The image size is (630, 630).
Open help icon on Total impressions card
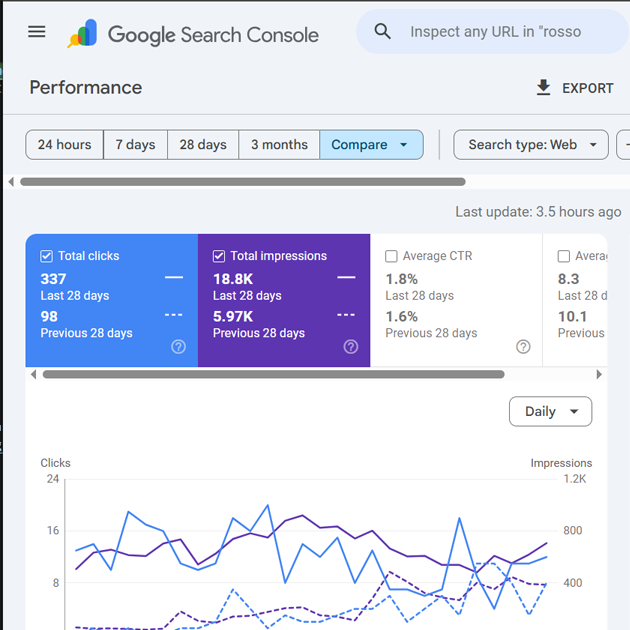coord(351,347)
